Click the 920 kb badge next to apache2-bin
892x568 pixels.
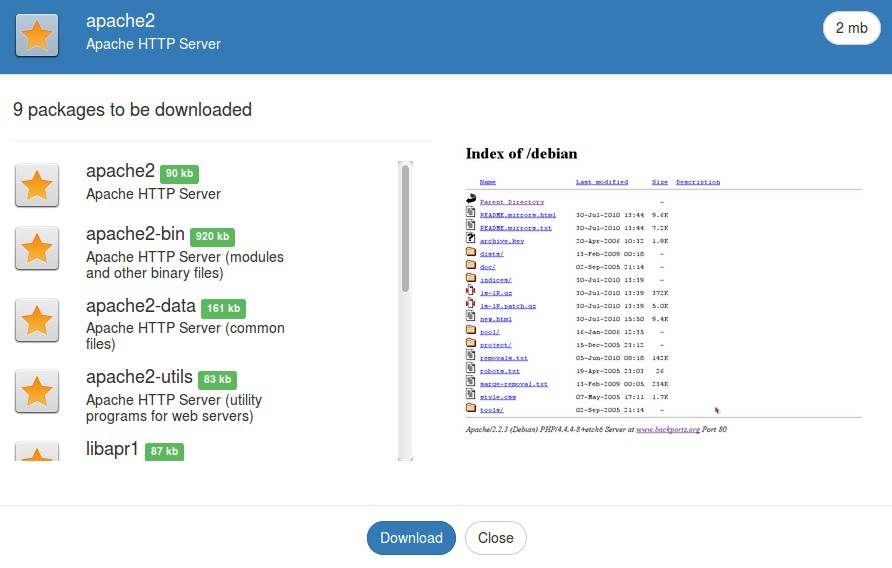point(212,237)
